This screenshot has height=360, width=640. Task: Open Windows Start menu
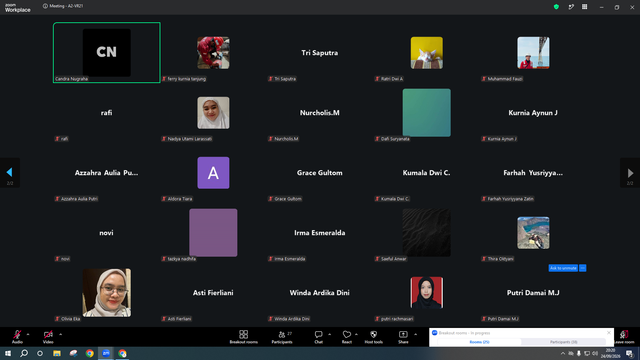click(x=8, y=353)
